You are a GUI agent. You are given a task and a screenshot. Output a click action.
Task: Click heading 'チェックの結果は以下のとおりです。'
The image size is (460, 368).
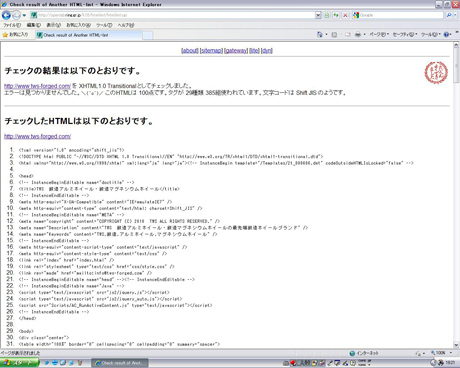pos(73,71)
